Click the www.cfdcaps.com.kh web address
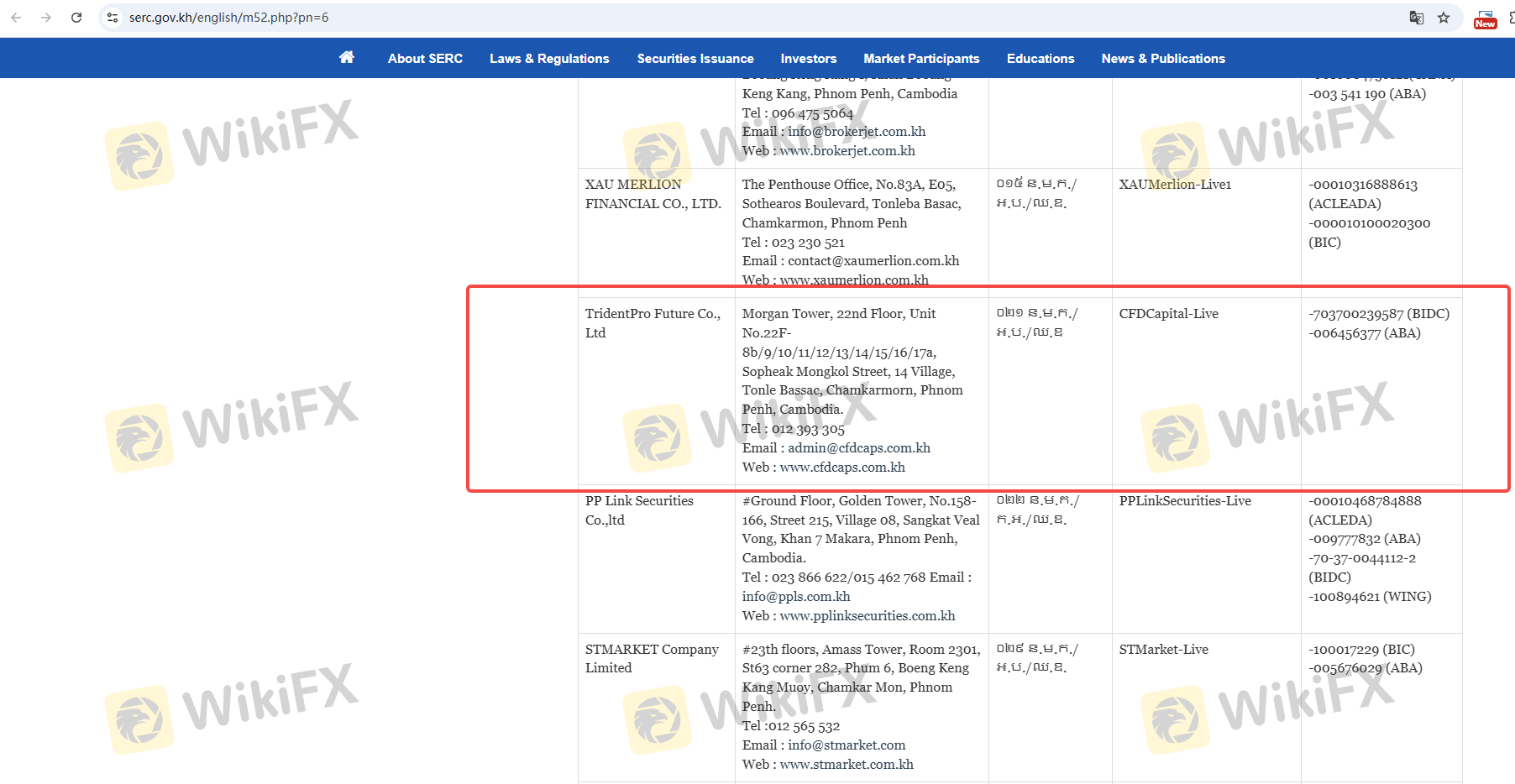This screenshot has height=784, width=1515. [842, 468]
